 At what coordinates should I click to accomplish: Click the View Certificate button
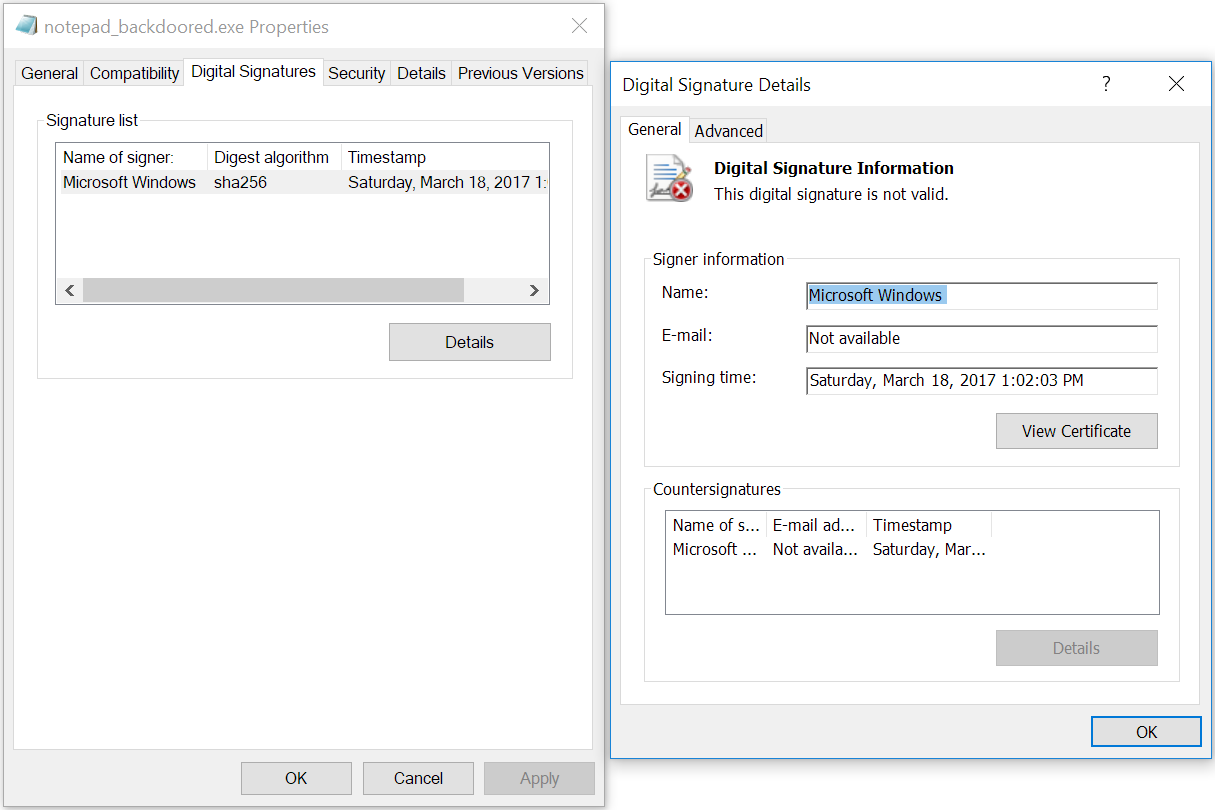click(x=1076, y=431)
